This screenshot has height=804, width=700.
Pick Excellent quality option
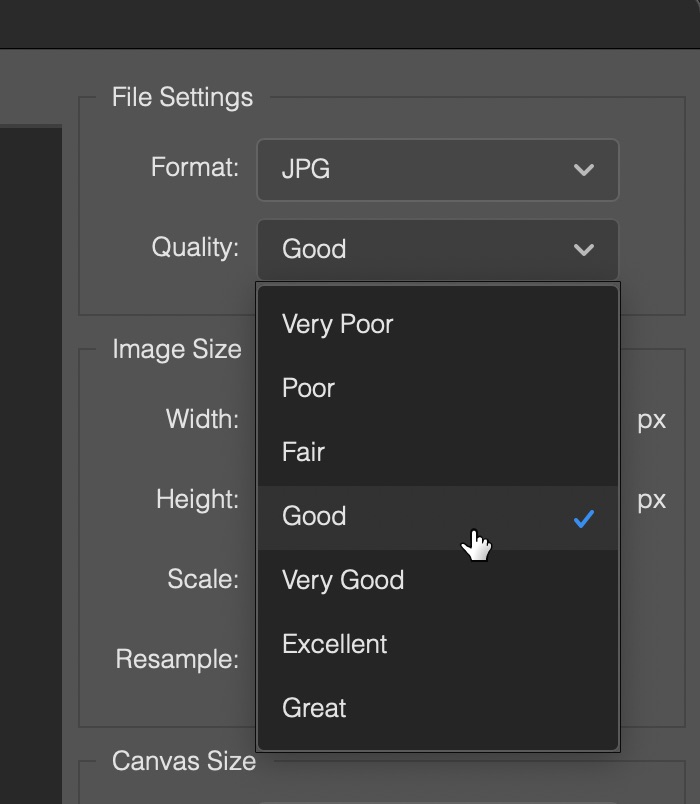437,645
